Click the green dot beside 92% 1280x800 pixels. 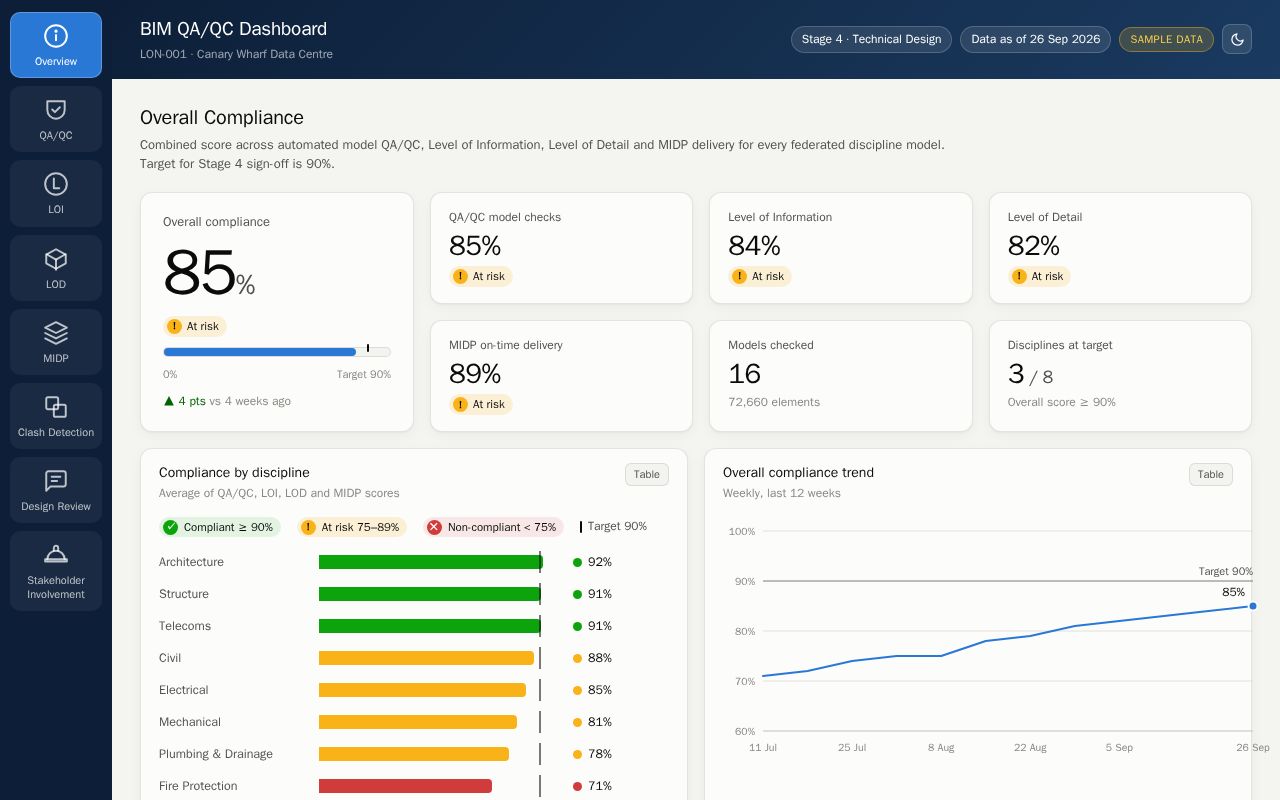pos(577,562)
